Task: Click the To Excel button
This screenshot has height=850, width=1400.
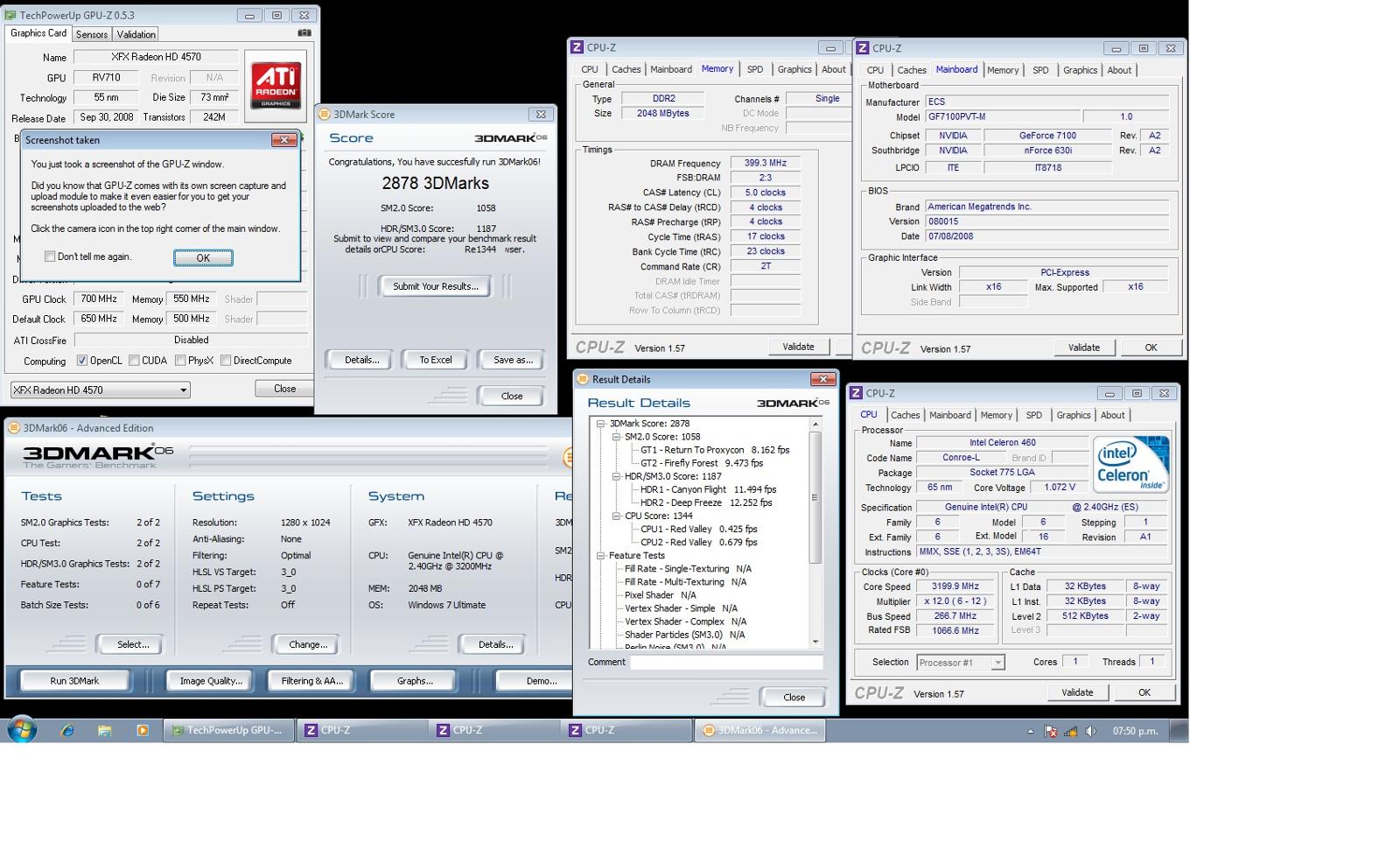Action: (435, 360)
